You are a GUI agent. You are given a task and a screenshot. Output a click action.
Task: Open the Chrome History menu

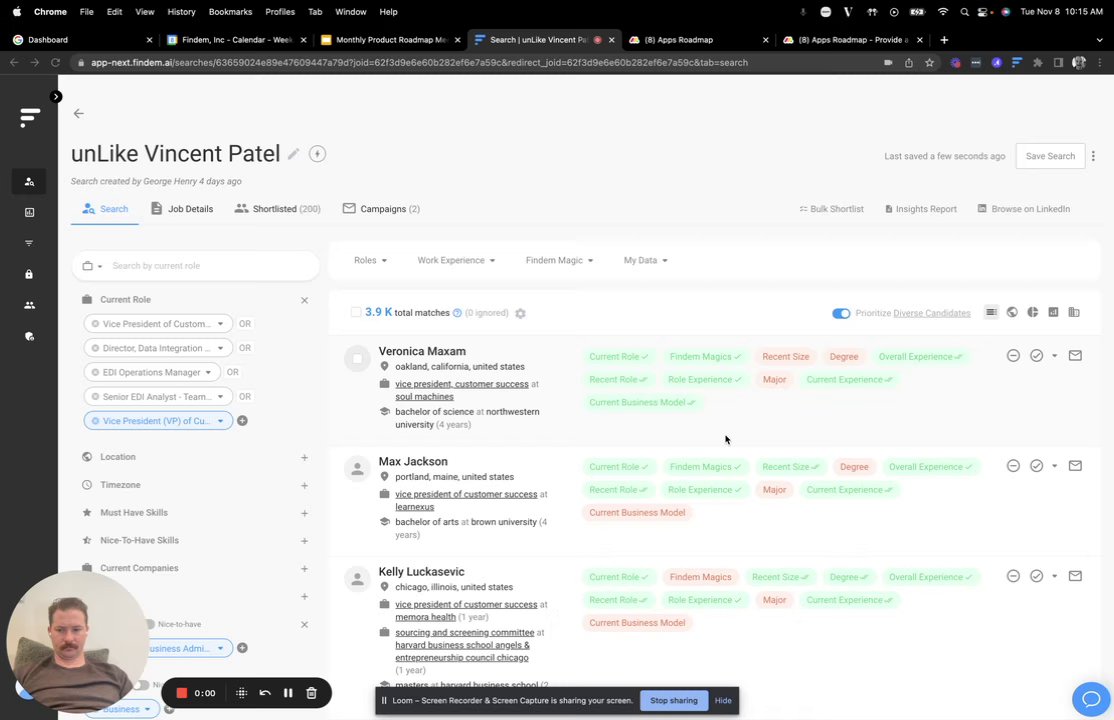pos(181,12)
